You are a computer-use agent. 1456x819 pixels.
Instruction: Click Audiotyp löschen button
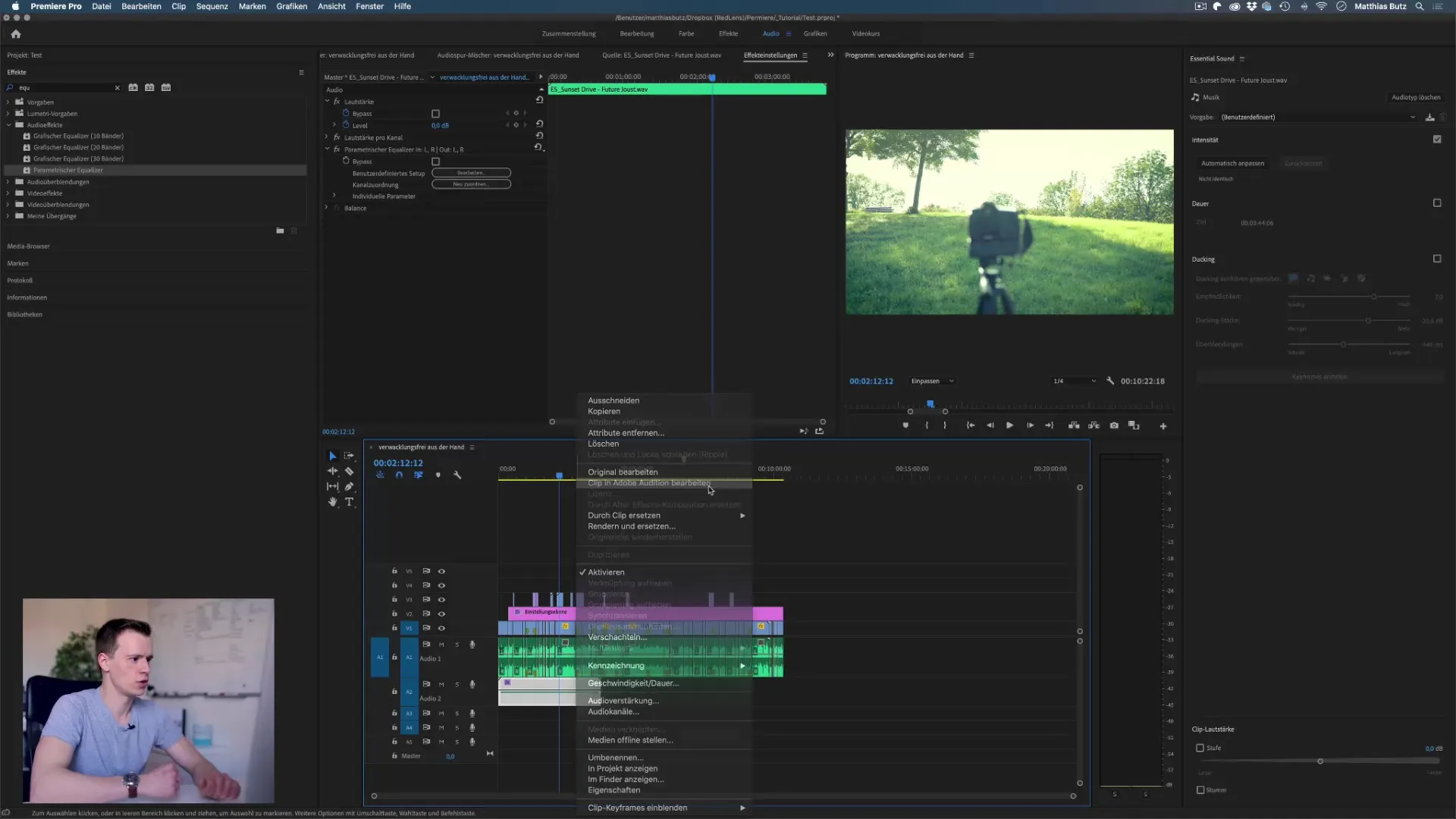pos(1416,97)
